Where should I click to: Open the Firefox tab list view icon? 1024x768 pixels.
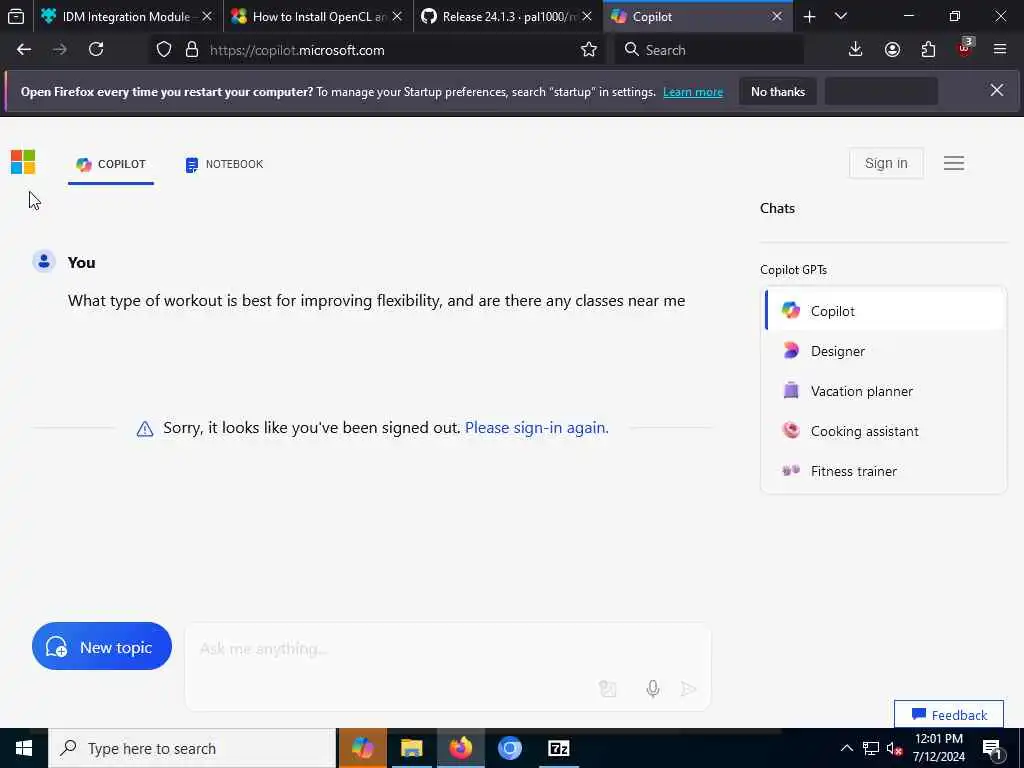16,16
